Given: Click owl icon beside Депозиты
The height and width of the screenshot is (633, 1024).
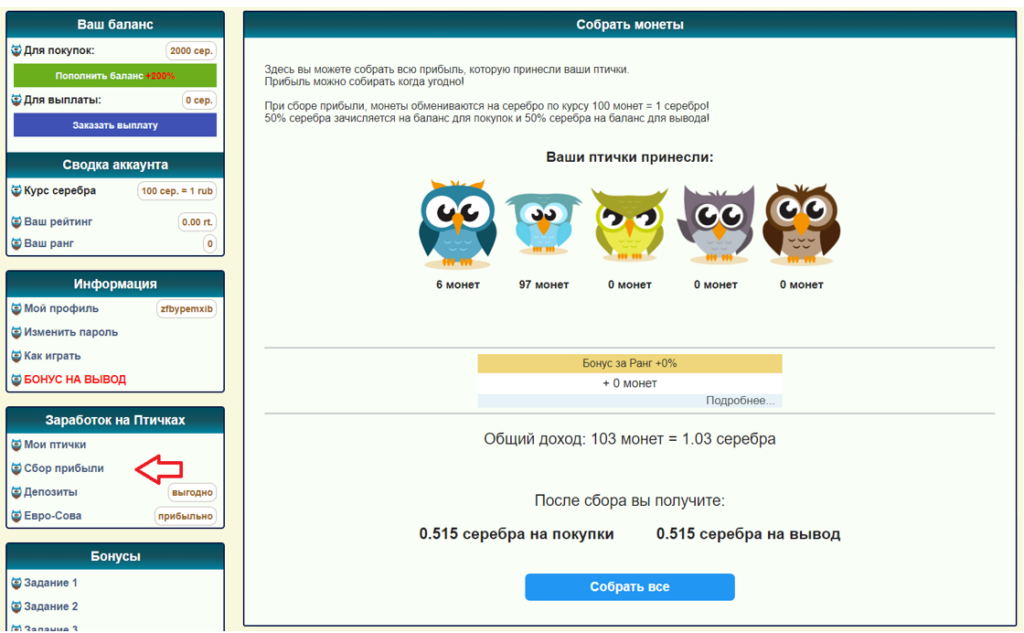Looking at the screenshot, I should coord(16,492).
